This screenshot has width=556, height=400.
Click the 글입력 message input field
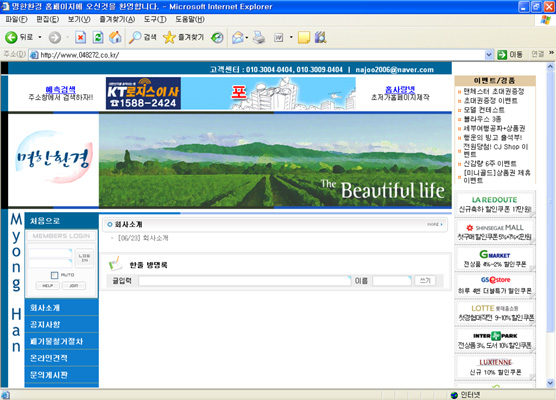(245, 280)
